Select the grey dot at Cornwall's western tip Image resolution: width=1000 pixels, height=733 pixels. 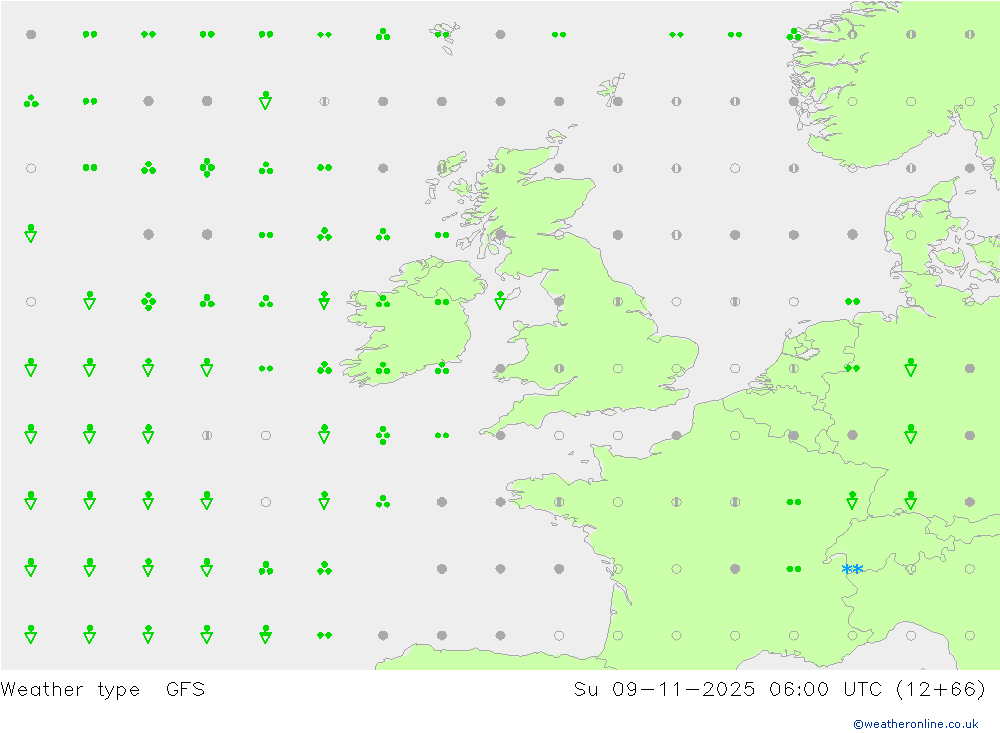[500, 435]
